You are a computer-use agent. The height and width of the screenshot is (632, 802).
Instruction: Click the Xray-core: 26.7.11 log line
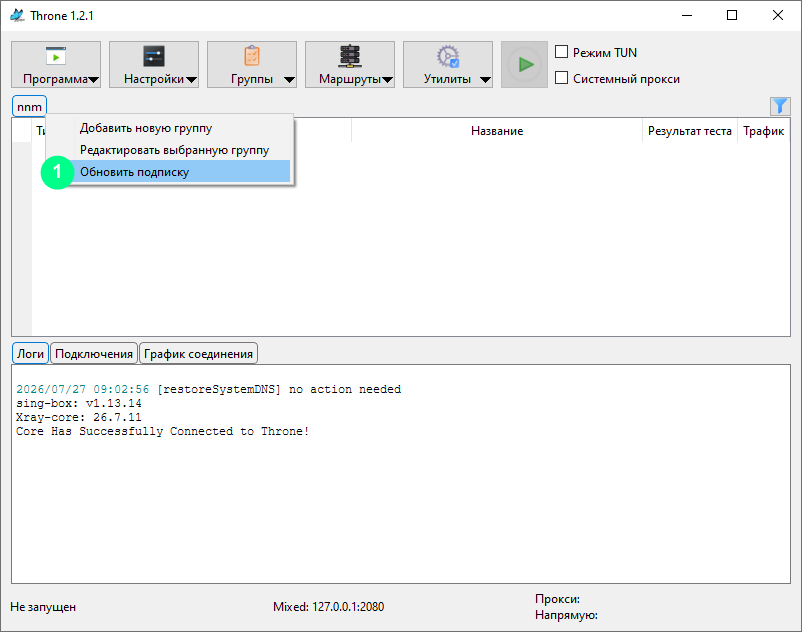click(79, 417)
